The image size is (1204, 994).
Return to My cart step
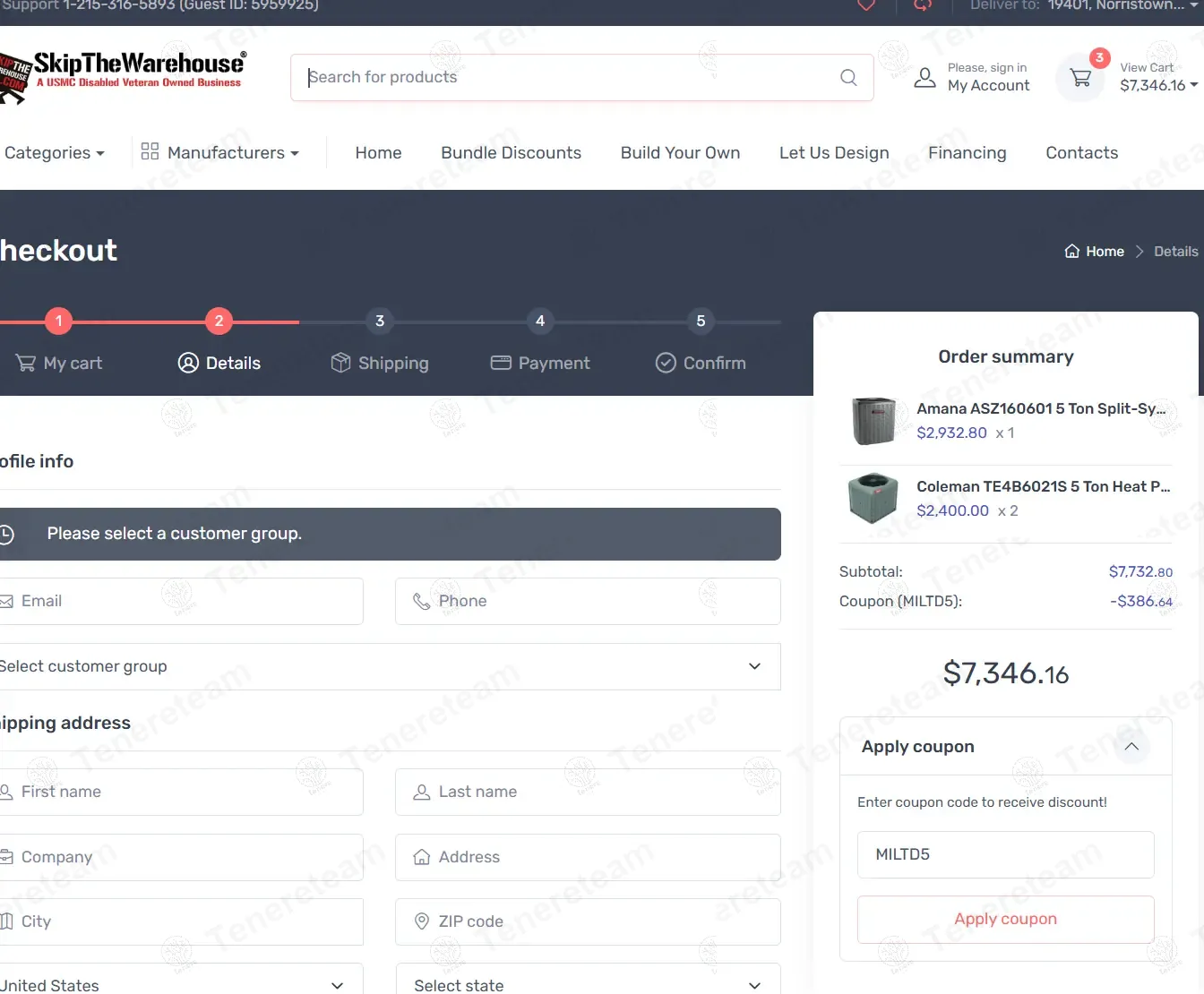pos(59,362)
